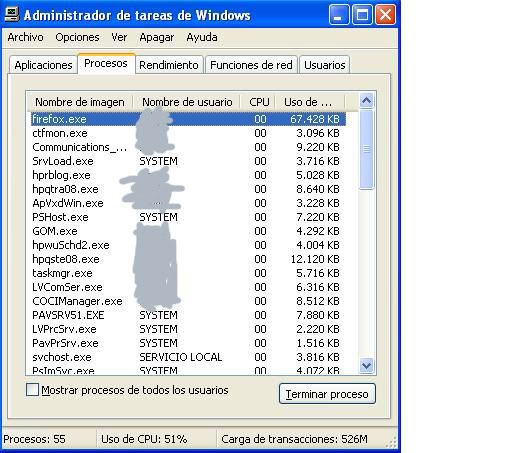Click the process list scrollbar thumb
The width and height of the screenshot is (512, 453).
[x=367, y=149]
